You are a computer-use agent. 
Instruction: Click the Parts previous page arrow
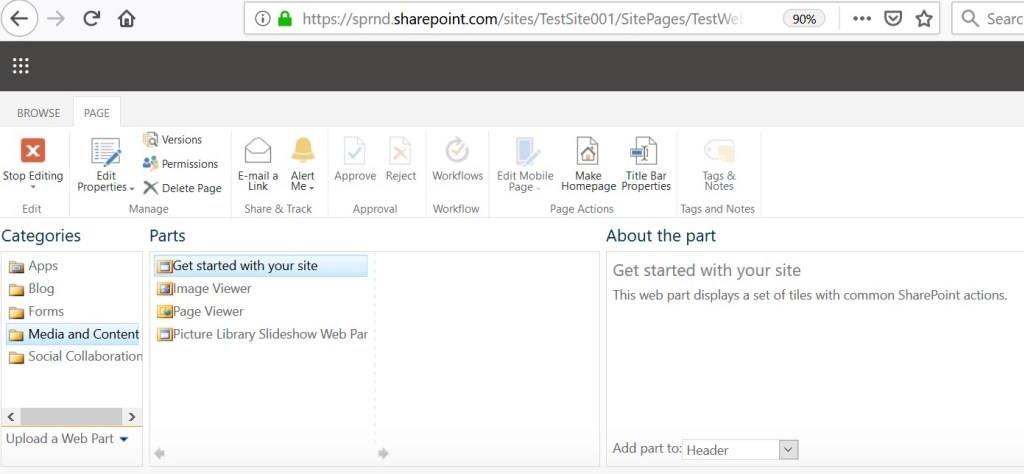point(159,453)
